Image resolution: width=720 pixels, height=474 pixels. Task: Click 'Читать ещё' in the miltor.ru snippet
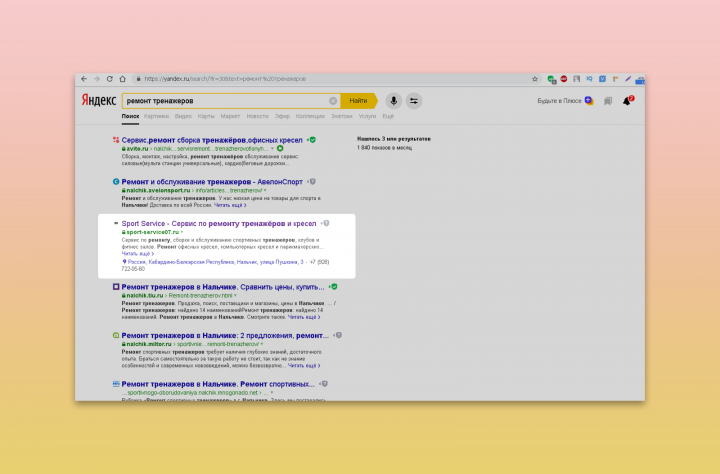point(304,366)
